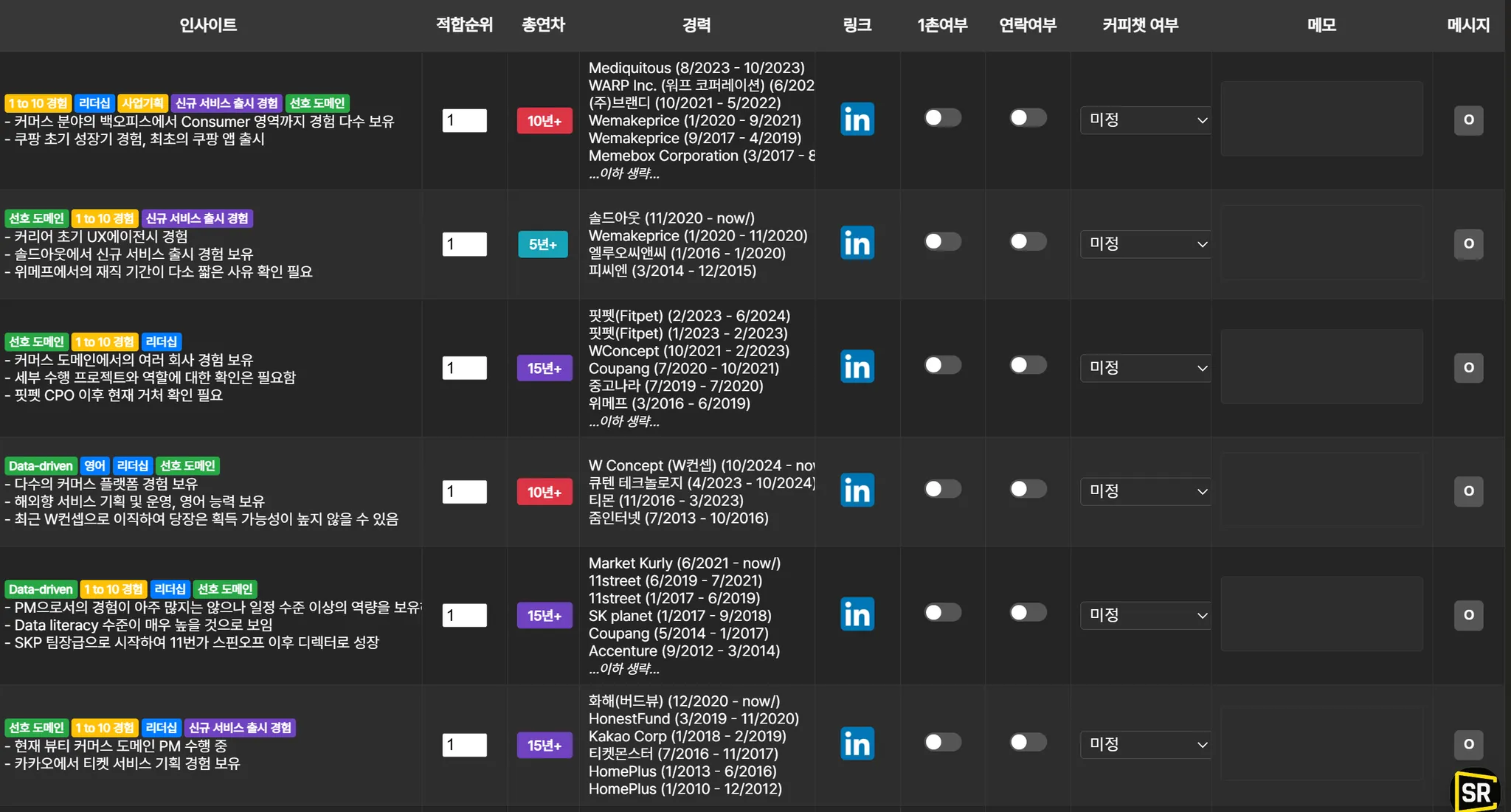Click message O button in W Concept row
This screenshot has width=1511, height=812.
tap(1468, 491)
